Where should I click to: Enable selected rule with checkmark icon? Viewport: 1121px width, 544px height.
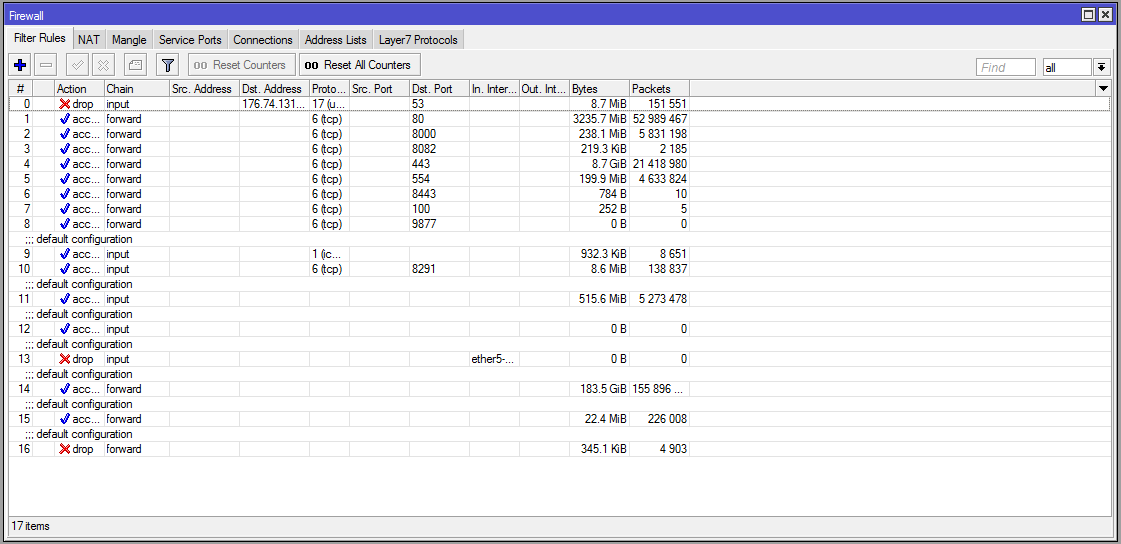pyautogui.click(x=77, y=65)
